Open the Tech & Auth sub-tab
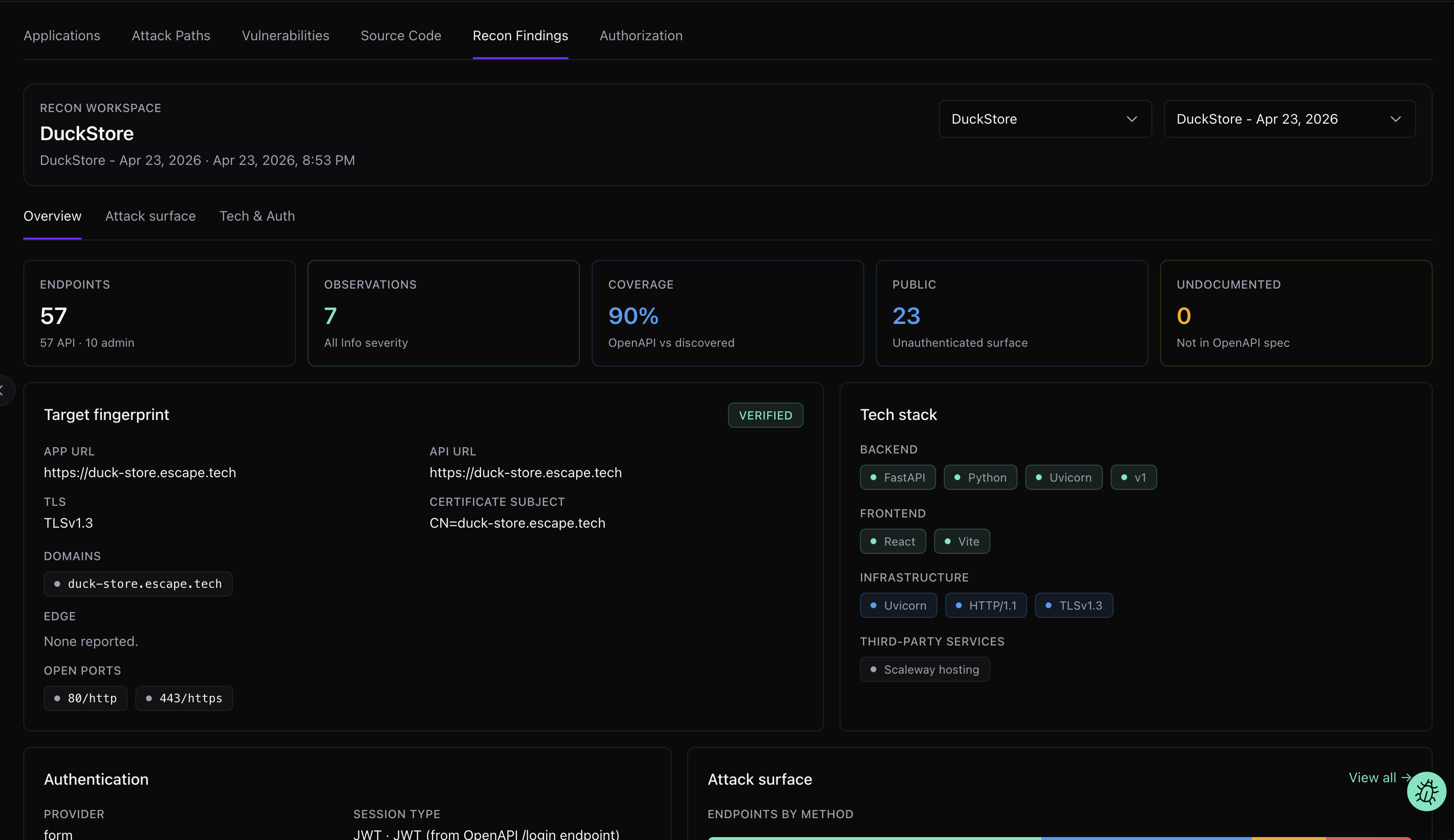The width and height of the screenshot is (1454, 840). coord(257,216)
